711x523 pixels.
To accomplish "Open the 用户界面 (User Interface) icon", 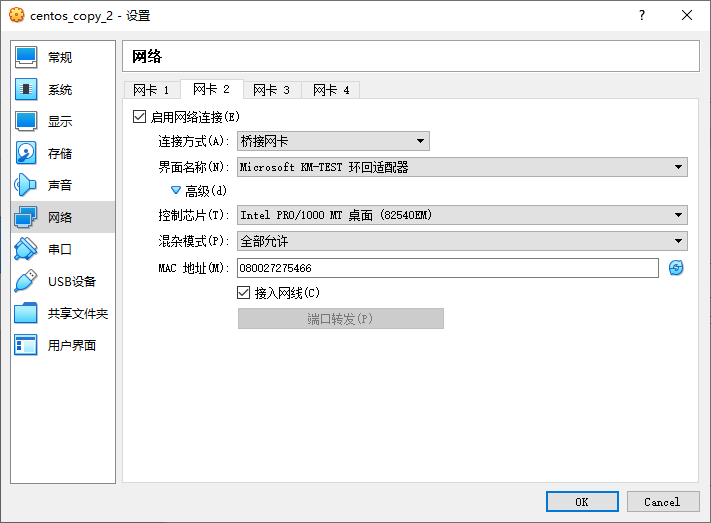I will click(27, 345).
